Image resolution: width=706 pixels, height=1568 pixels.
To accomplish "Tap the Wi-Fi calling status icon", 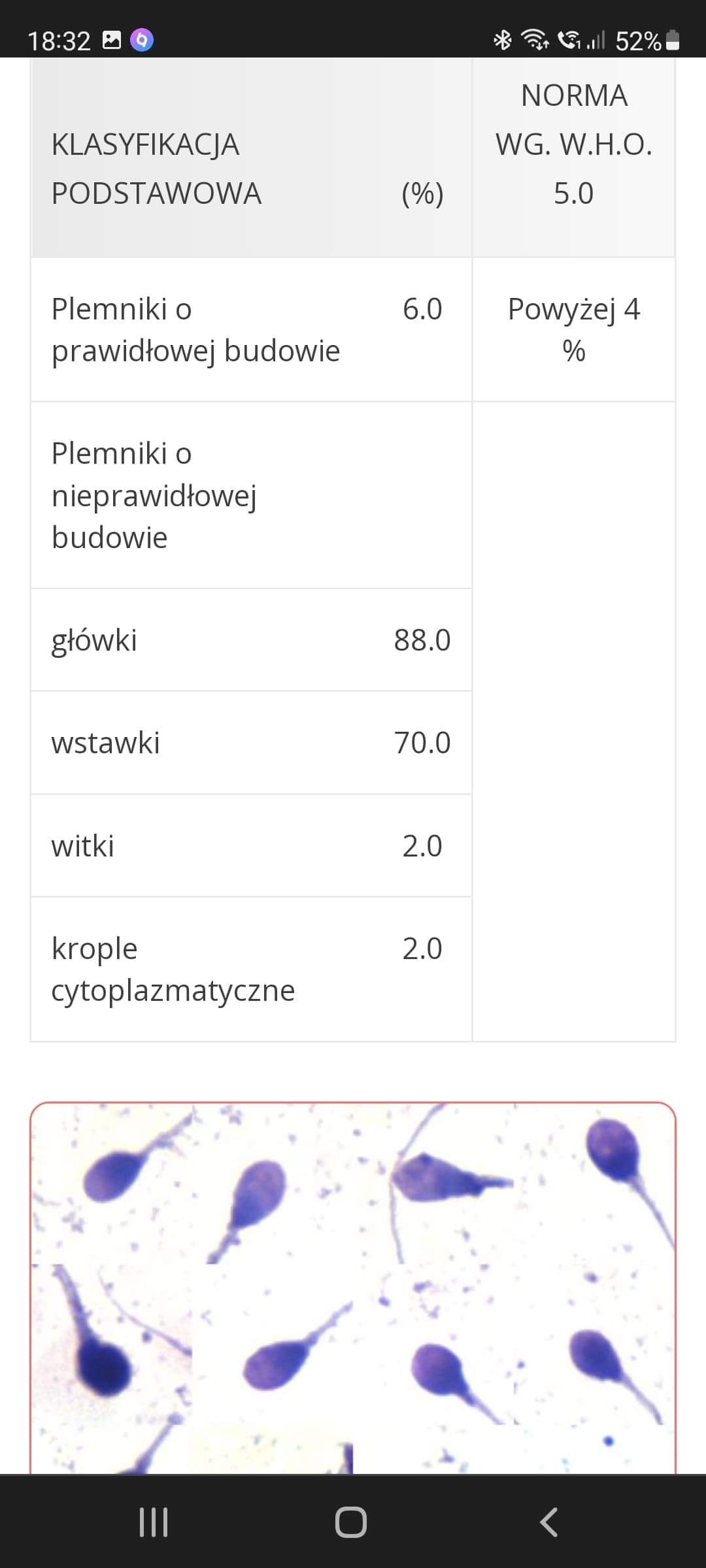I will 569,41.
